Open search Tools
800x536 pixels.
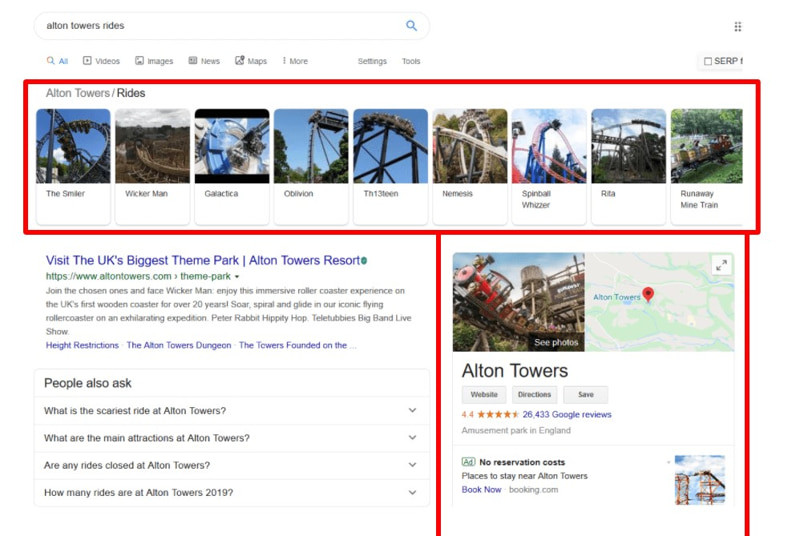pos(411,61)
